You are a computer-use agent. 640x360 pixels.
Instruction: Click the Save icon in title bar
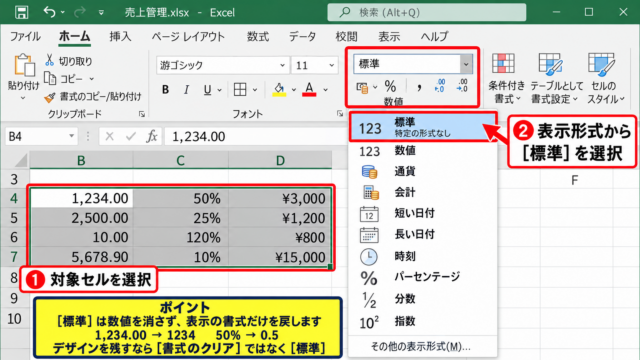pyautogui.click(x=21, y=12)
